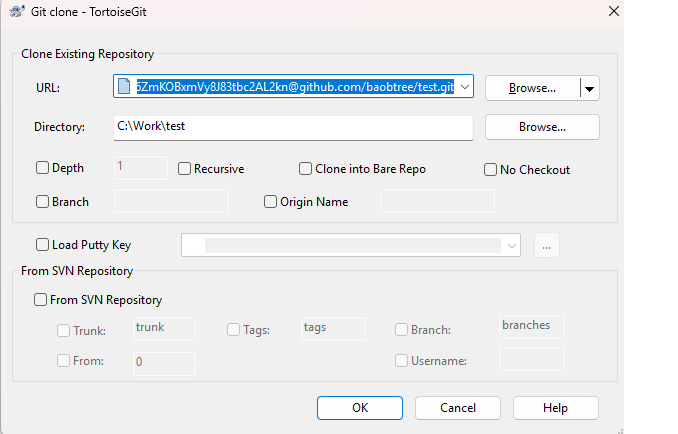Click the Directory Browse button
This screenshot has height=434, width=678.
(542, 127)
